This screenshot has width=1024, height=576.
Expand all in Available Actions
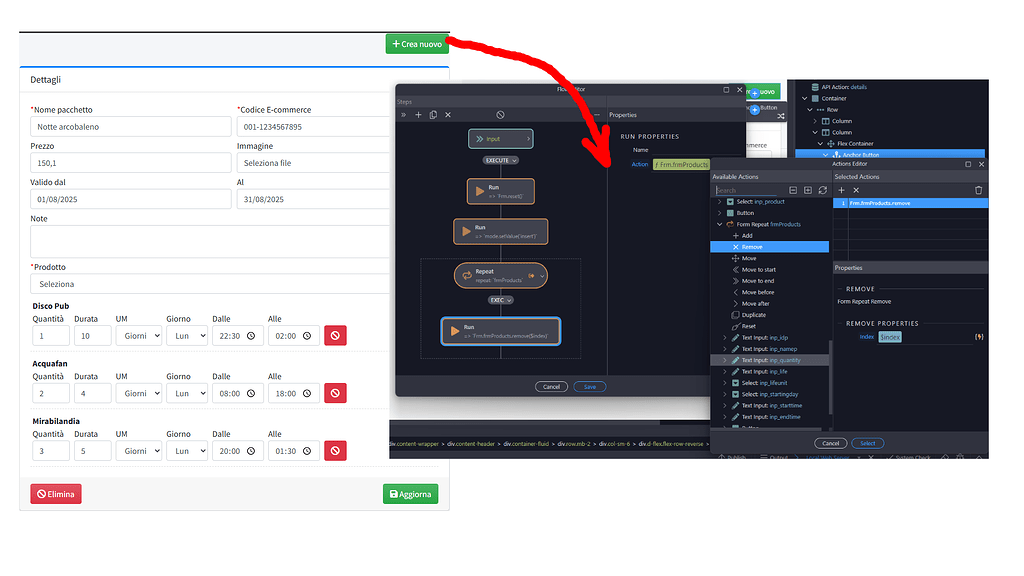tap(808, 190)
